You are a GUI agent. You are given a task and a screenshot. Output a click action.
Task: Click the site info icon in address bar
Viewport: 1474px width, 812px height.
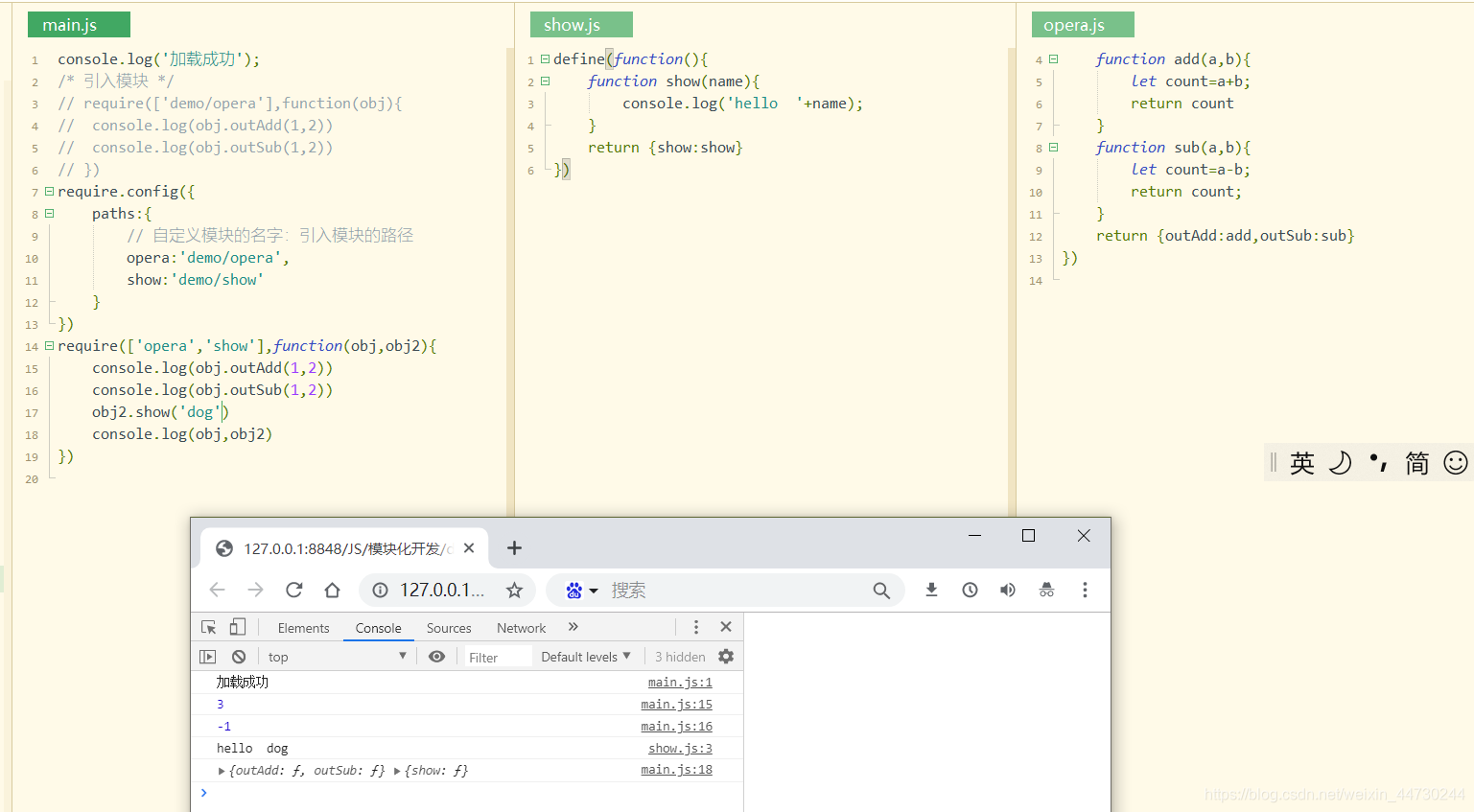pos(381,590)
